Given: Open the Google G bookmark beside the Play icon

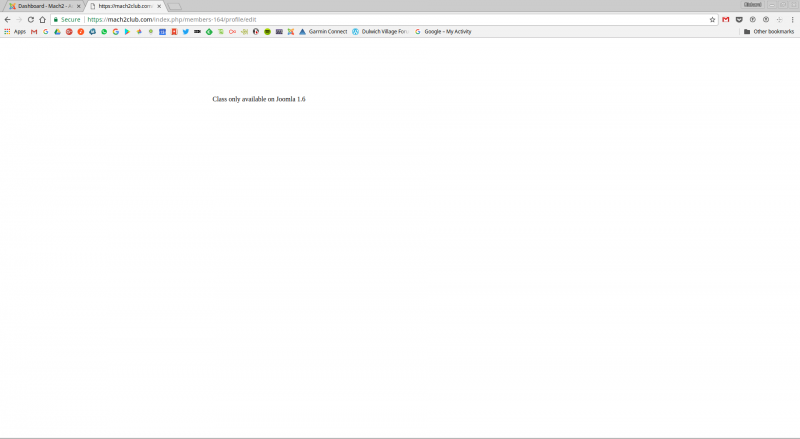Looking at the screenshot, I should [x=116, y=32].
